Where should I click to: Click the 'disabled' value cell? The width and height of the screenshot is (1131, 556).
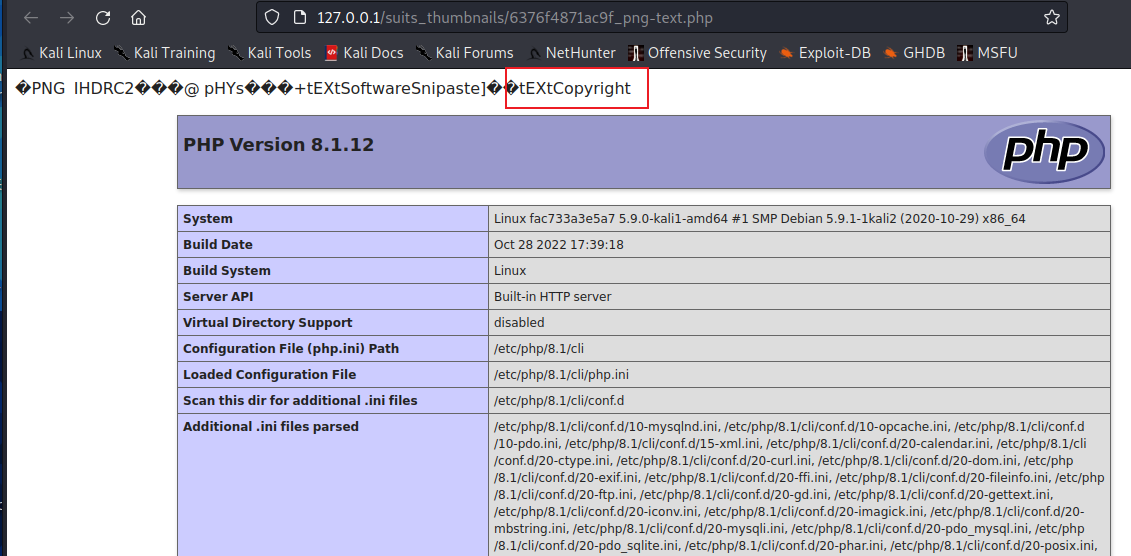pyautogui.click(x=799, y=322)
